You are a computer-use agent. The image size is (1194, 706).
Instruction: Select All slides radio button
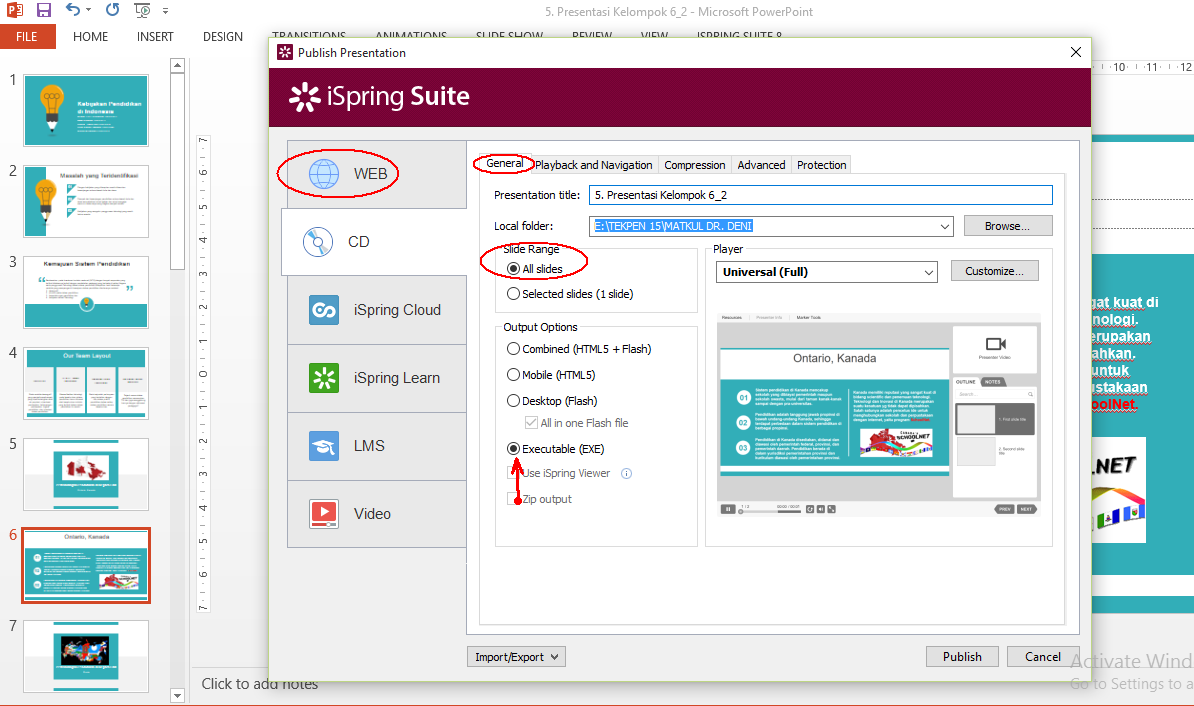pos(513,269)
